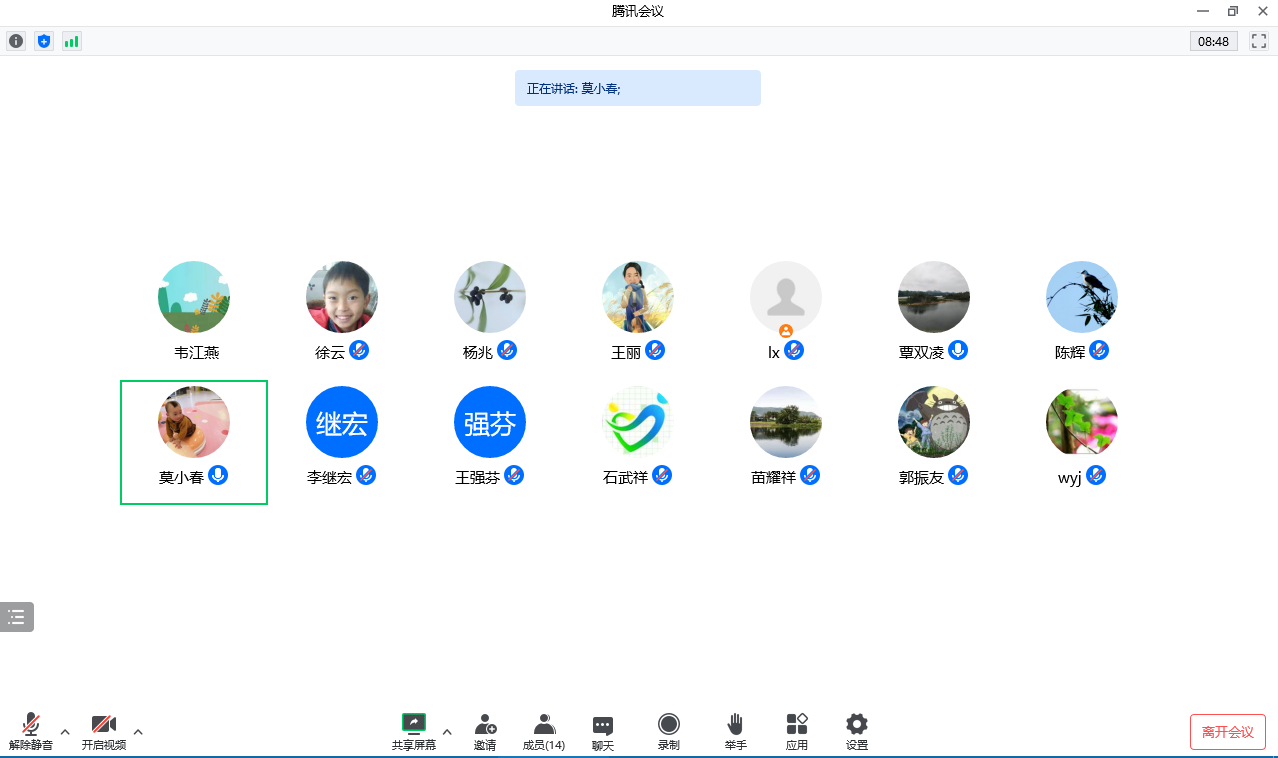Image resolution: width=1278 pixels, height=758 pixels.
Task: Select 莫小春's avatar
Action: 194,422
